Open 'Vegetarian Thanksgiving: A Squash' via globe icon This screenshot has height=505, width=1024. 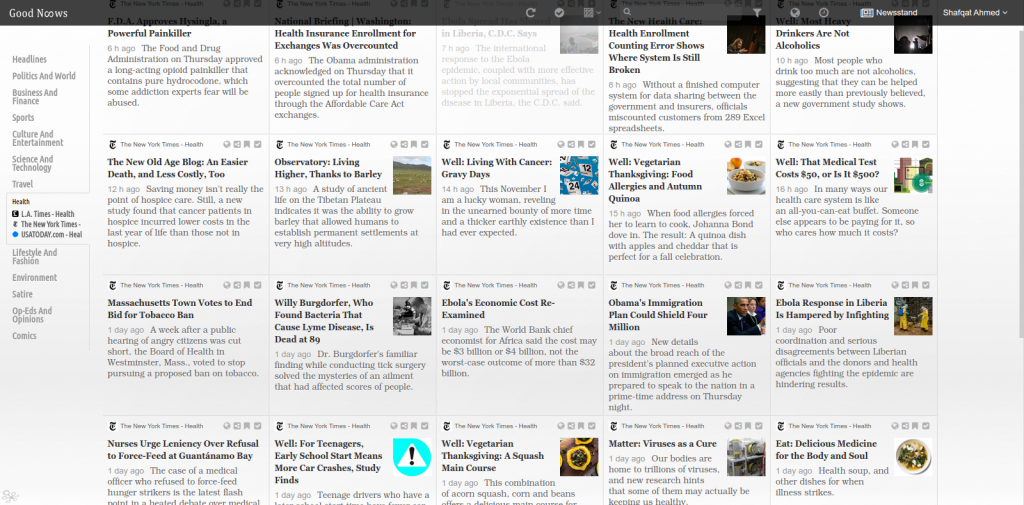pyautogui.click(x=562, y=426)
